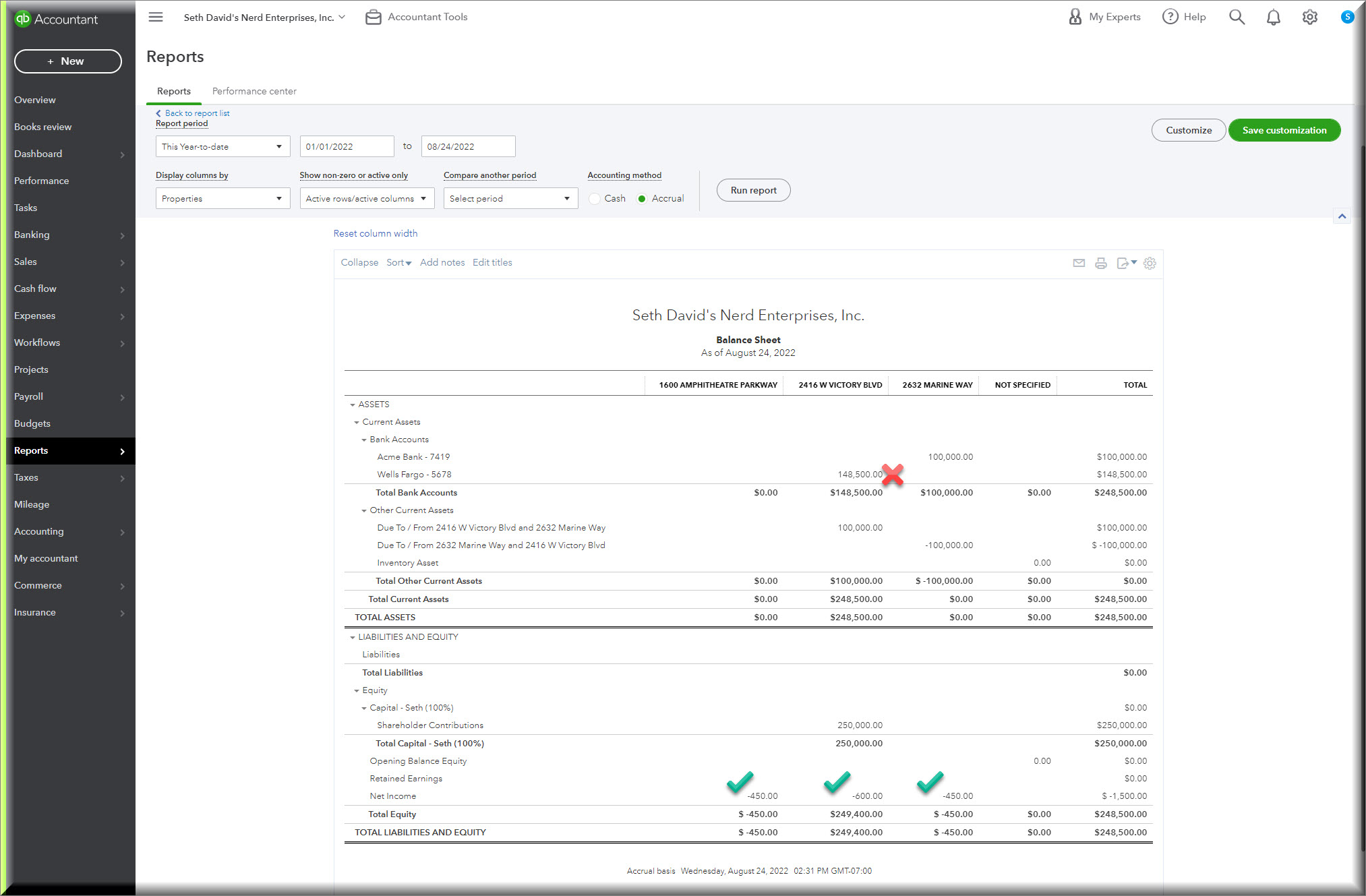Click Net Income total $ -1,500.00
Image resolution: width=1366 pixels, height=896 pixels.
[x=1124, y=796]
